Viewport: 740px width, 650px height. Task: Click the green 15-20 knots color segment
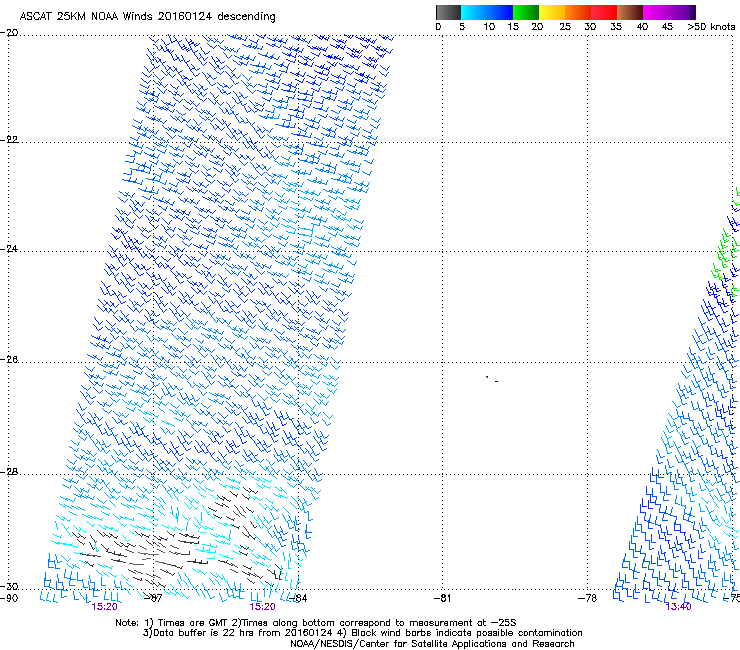coord(525,12)
